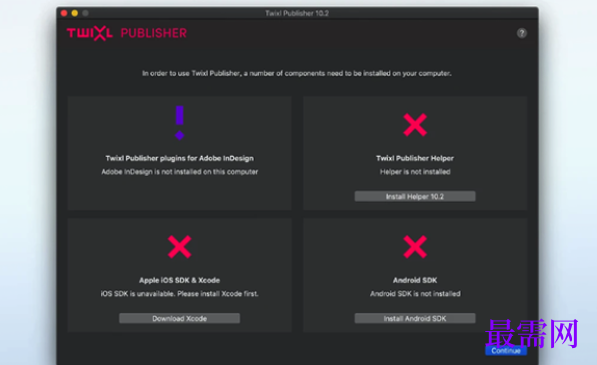597x365 pixels.
Task: Open the help question mark icon
Action: [522, 33]
